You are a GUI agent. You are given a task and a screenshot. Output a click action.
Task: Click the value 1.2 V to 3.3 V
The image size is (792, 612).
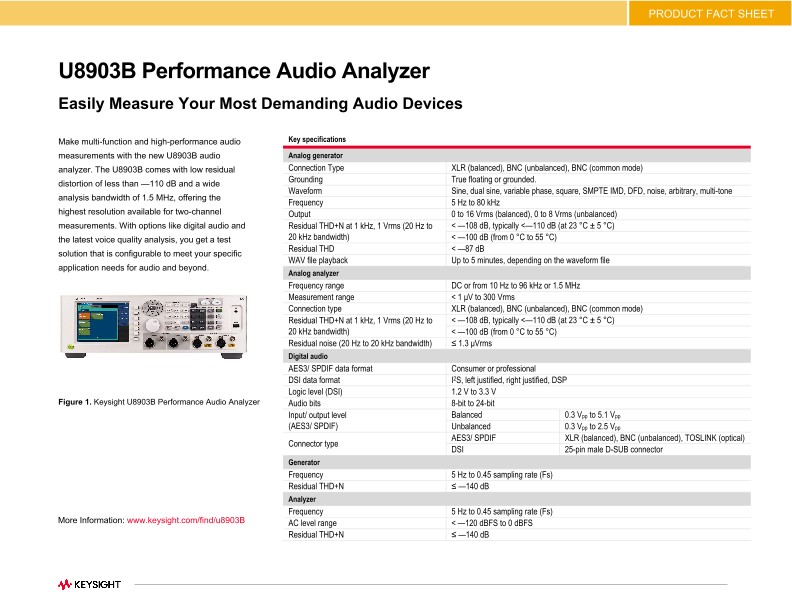(x=473, y=391)
